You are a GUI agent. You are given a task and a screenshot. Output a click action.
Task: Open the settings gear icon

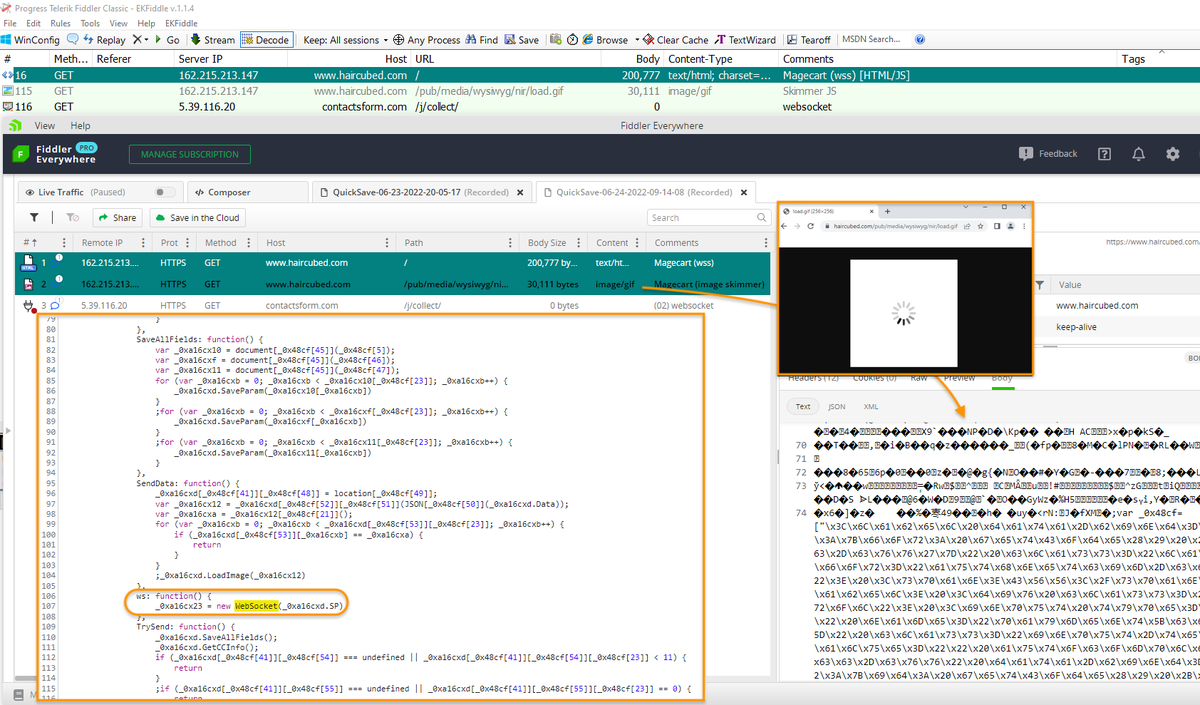click(1173, 154)
